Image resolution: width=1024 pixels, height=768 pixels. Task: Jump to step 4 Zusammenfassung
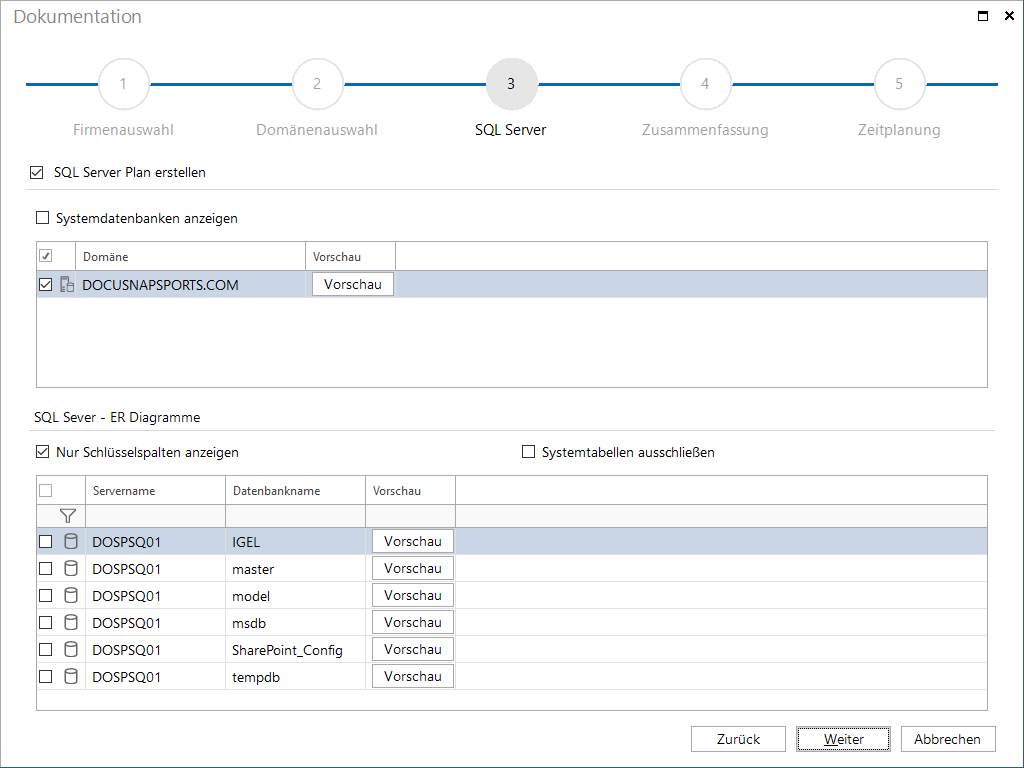coord(705,84)
